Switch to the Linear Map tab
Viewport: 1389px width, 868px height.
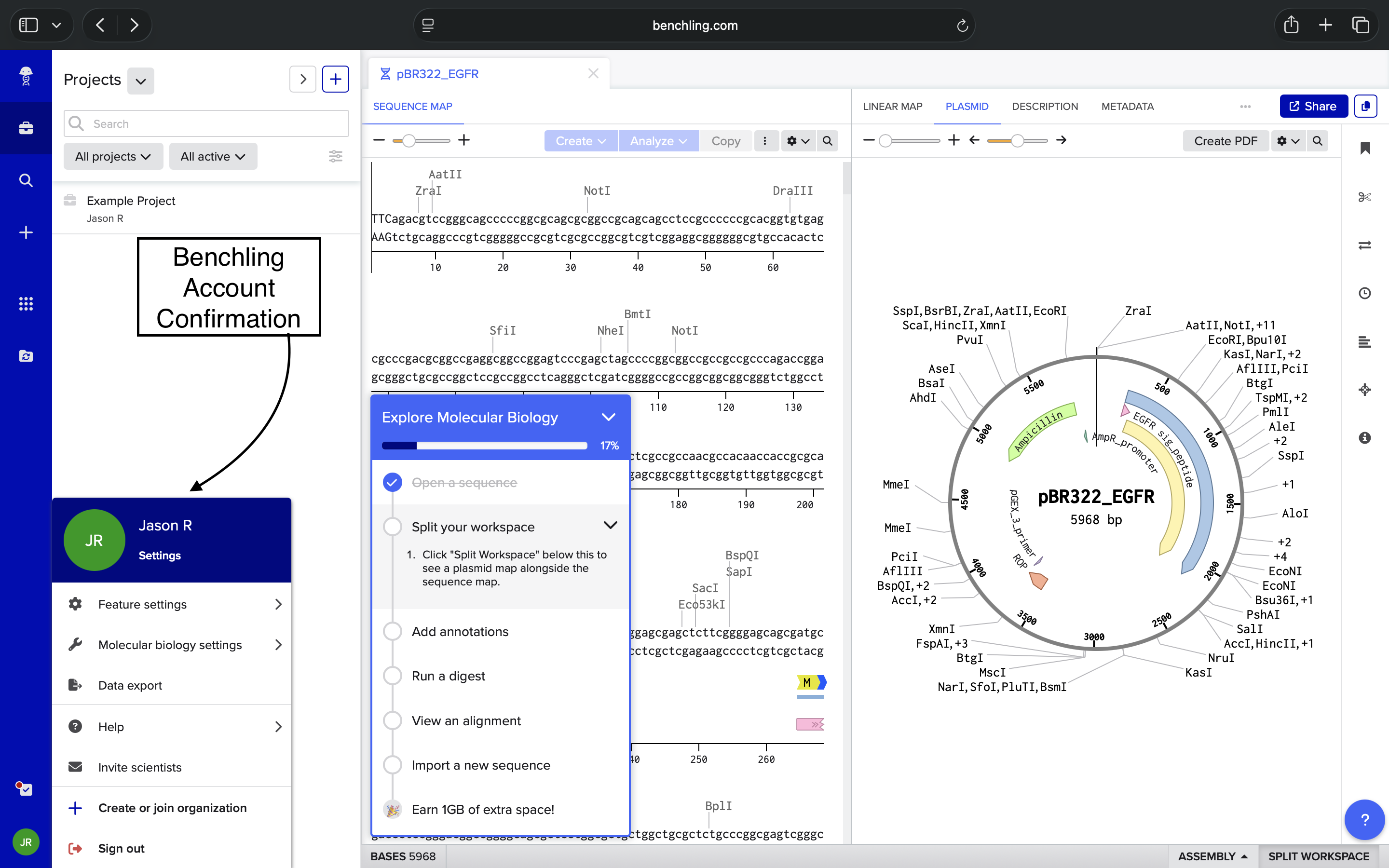tap(893, 106)
